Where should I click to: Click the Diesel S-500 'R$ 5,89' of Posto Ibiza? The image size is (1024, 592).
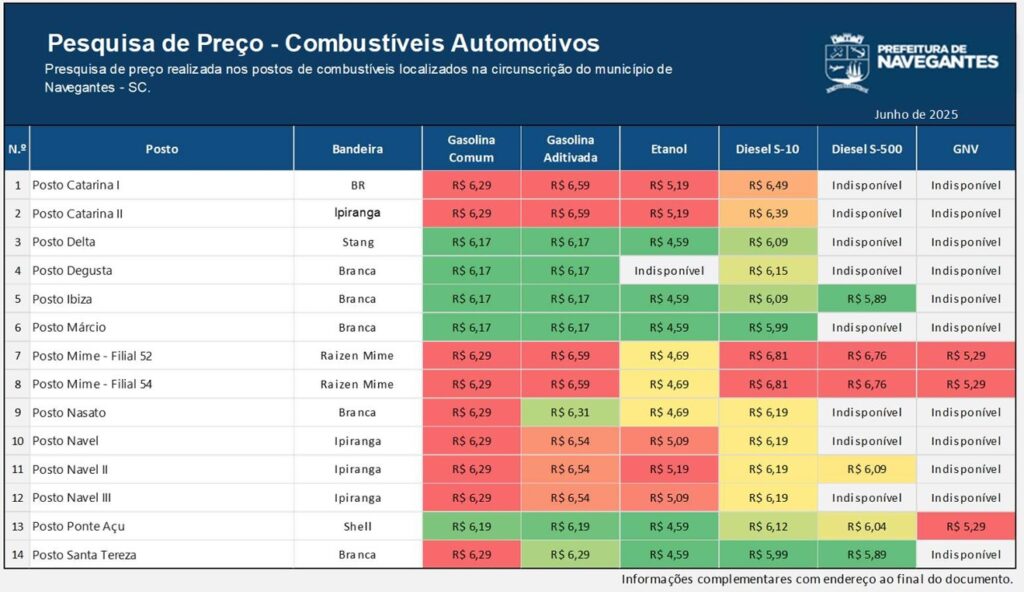coord(867,299)
